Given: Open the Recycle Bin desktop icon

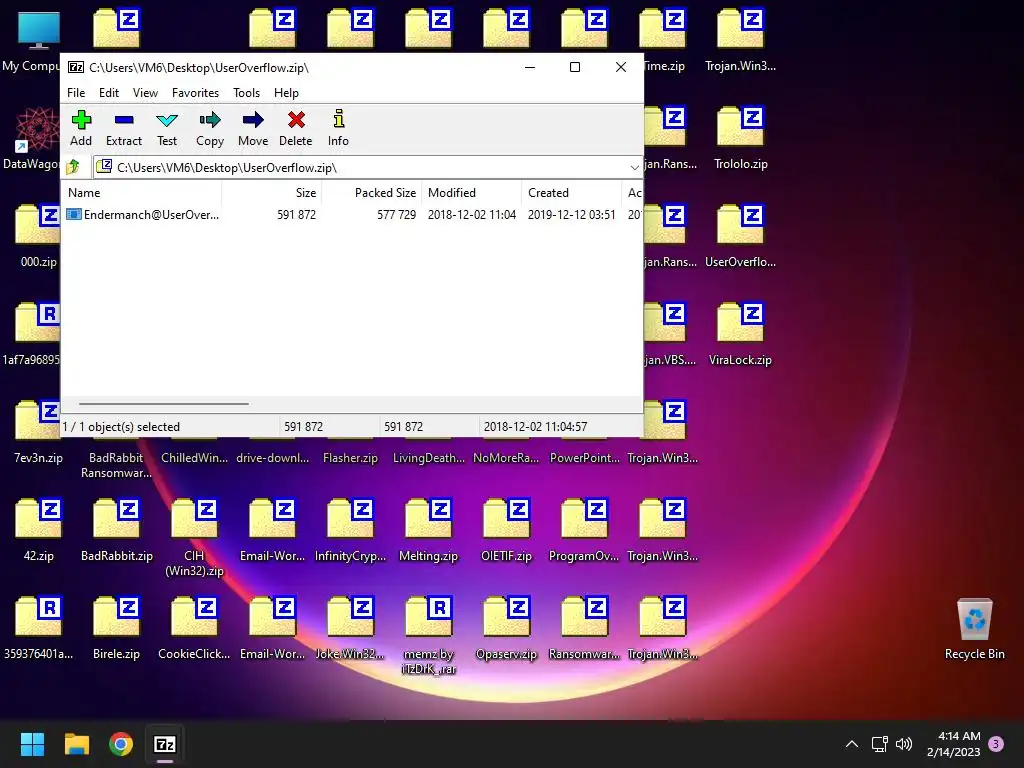Looking at the screenshot, I should (974, 628).
